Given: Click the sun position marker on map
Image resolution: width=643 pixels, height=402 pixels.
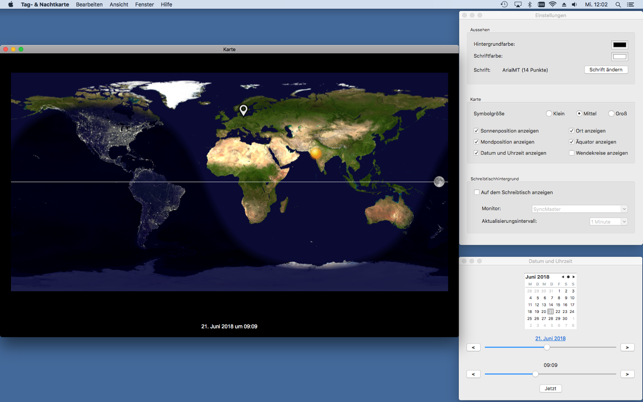Looking at the screenshot, I should (315, 153).
